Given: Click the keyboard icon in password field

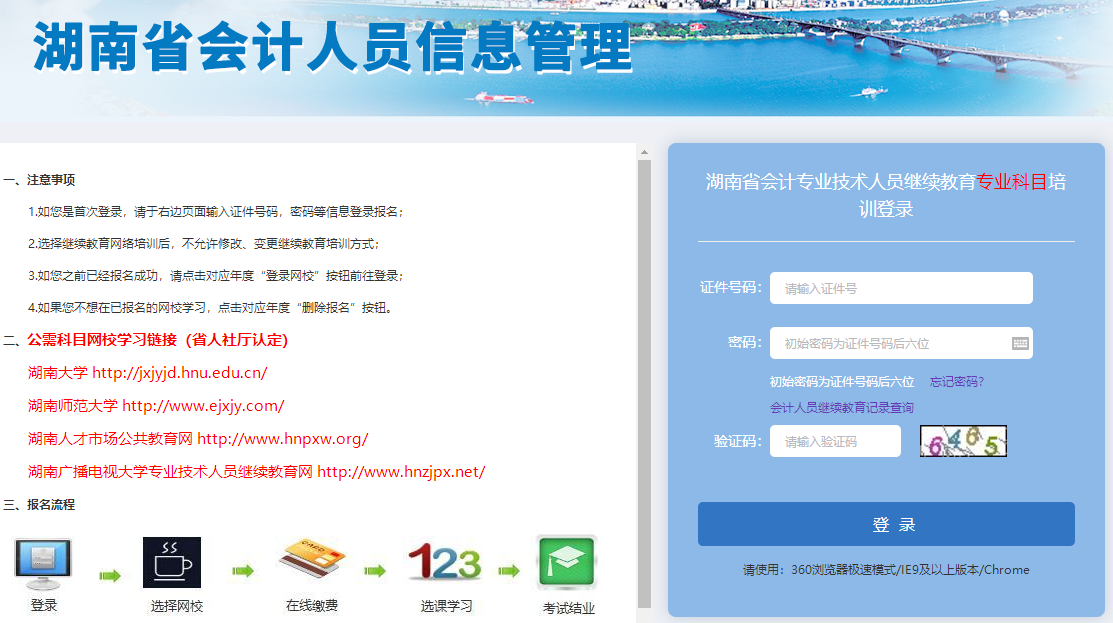Looking at the screenshot, I should (1021, 342).
